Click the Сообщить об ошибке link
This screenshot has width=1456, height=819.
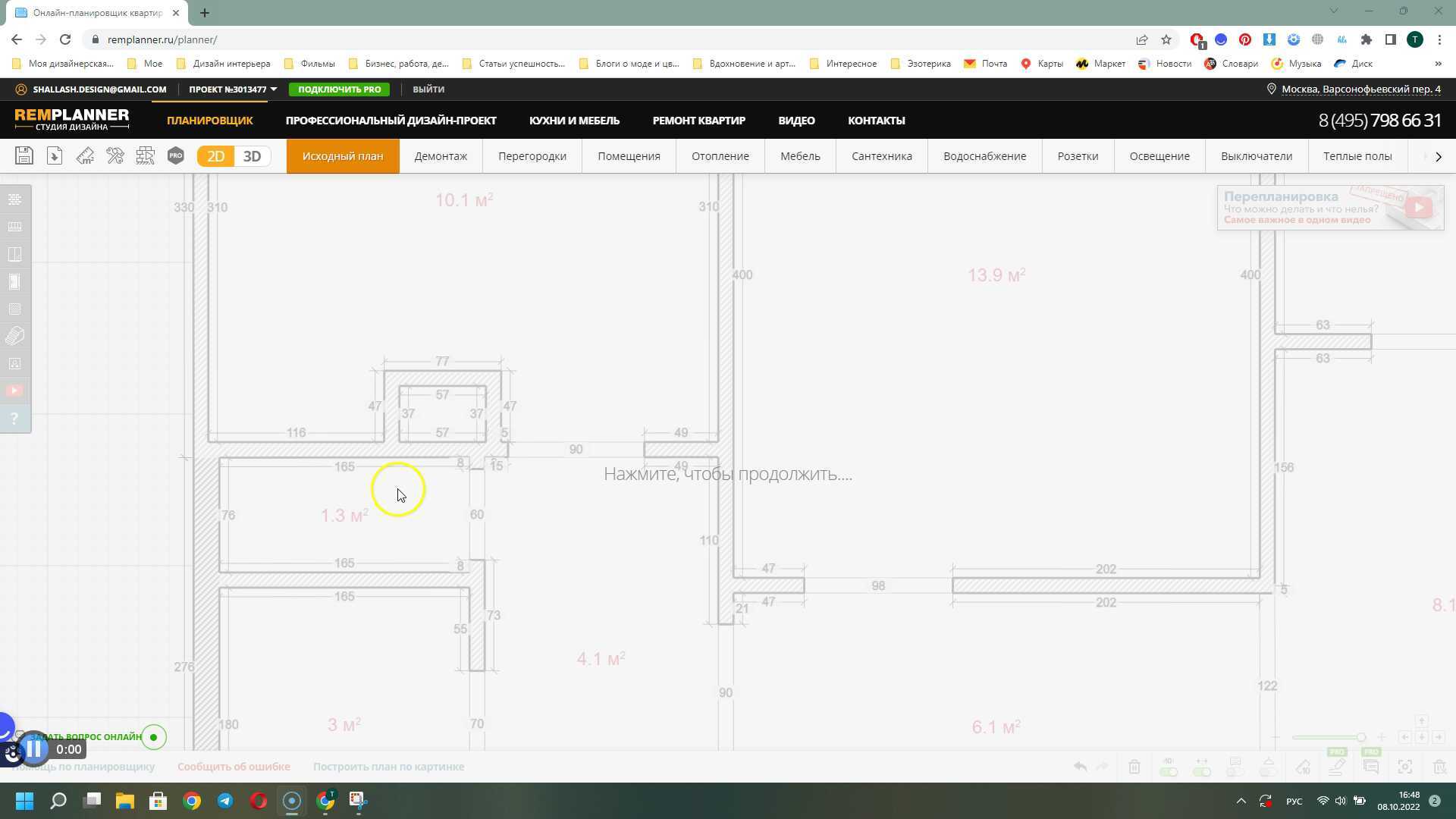point(234,766)
